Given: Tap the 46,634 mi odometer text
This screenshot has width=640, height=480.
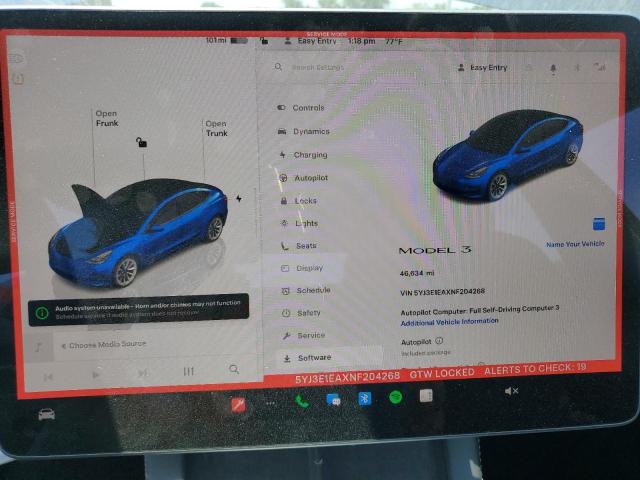Looking at the screenshot, I should coord(417,273).
